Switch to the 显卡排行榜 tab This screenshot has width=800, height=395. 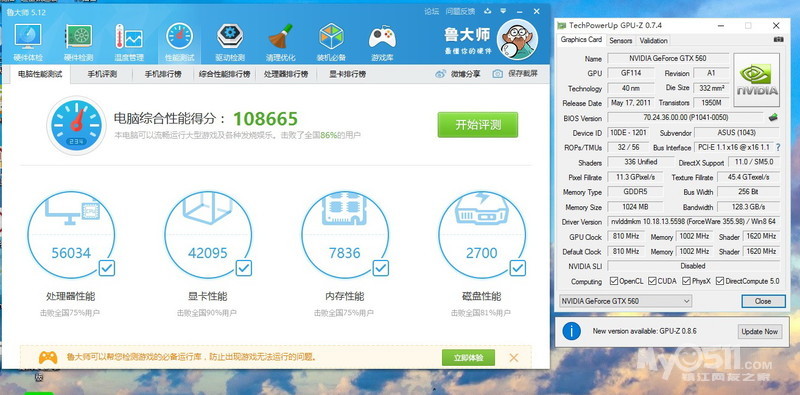[x=347, y=74]
